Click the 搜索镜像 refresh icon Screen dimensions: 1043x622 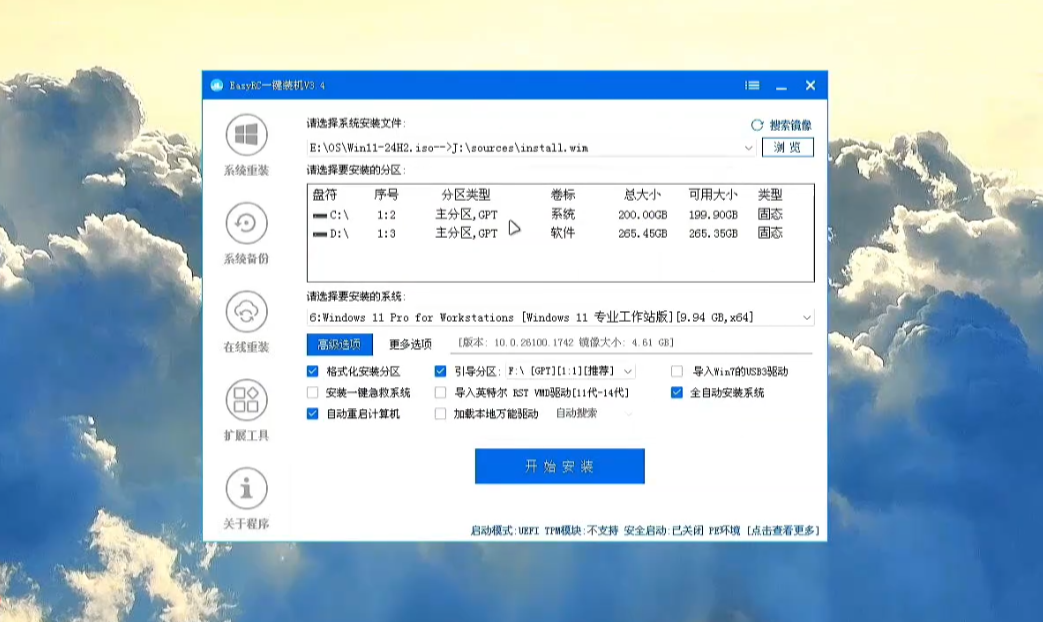[x=757, y=125]
